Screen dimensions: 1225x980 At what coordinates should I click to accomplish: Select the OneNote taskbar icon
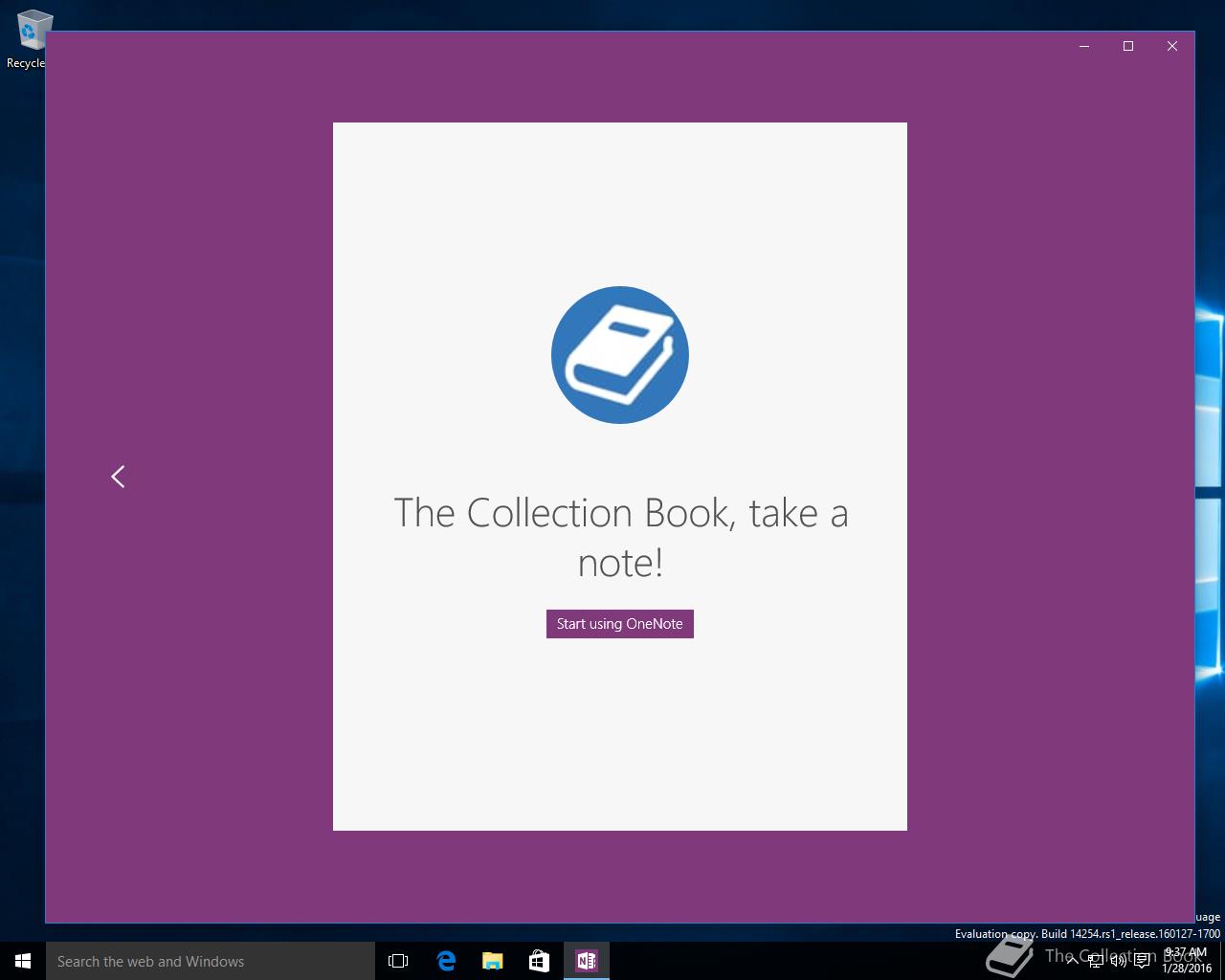(586, 961)
